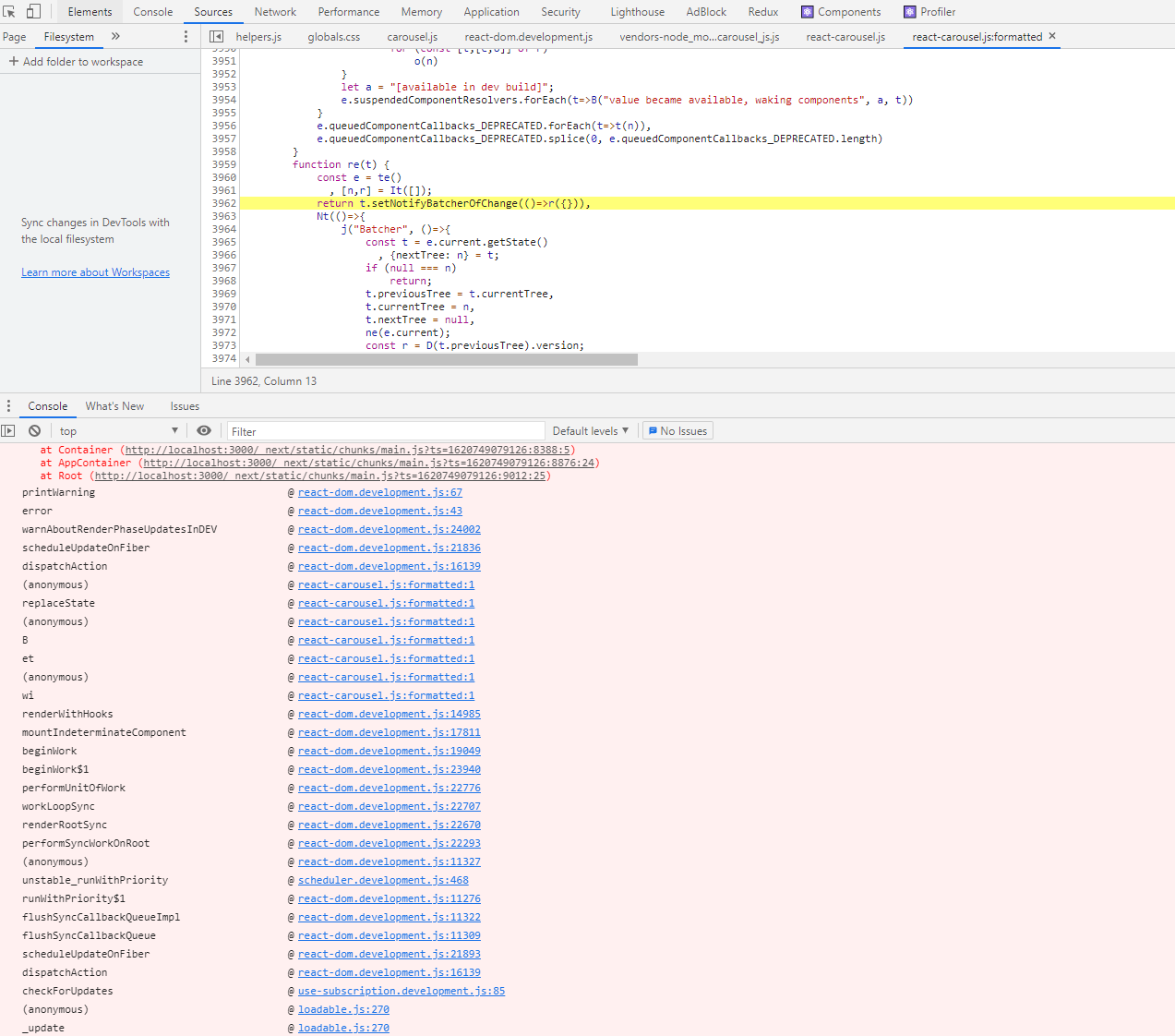Viewport: 1175px width, 1036px height.
Task: Click line number 3962 in gutter
Action: click(223, 203)
